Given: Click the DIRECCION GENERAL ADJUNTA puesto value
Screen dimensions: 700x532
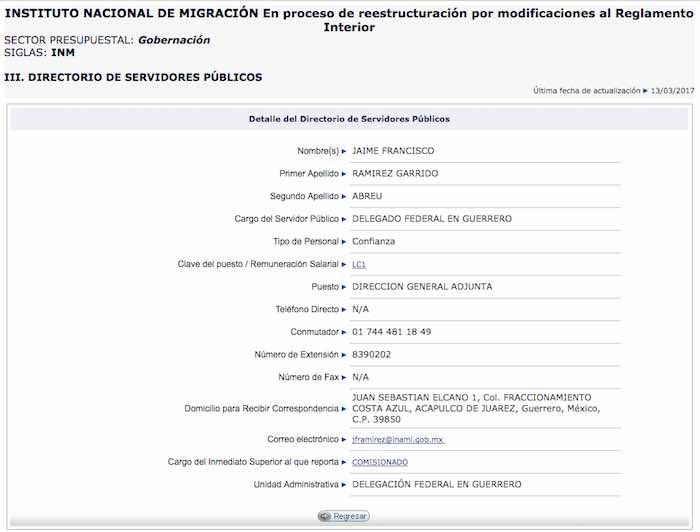Looking at the screenshot, I should coord(422,286).
